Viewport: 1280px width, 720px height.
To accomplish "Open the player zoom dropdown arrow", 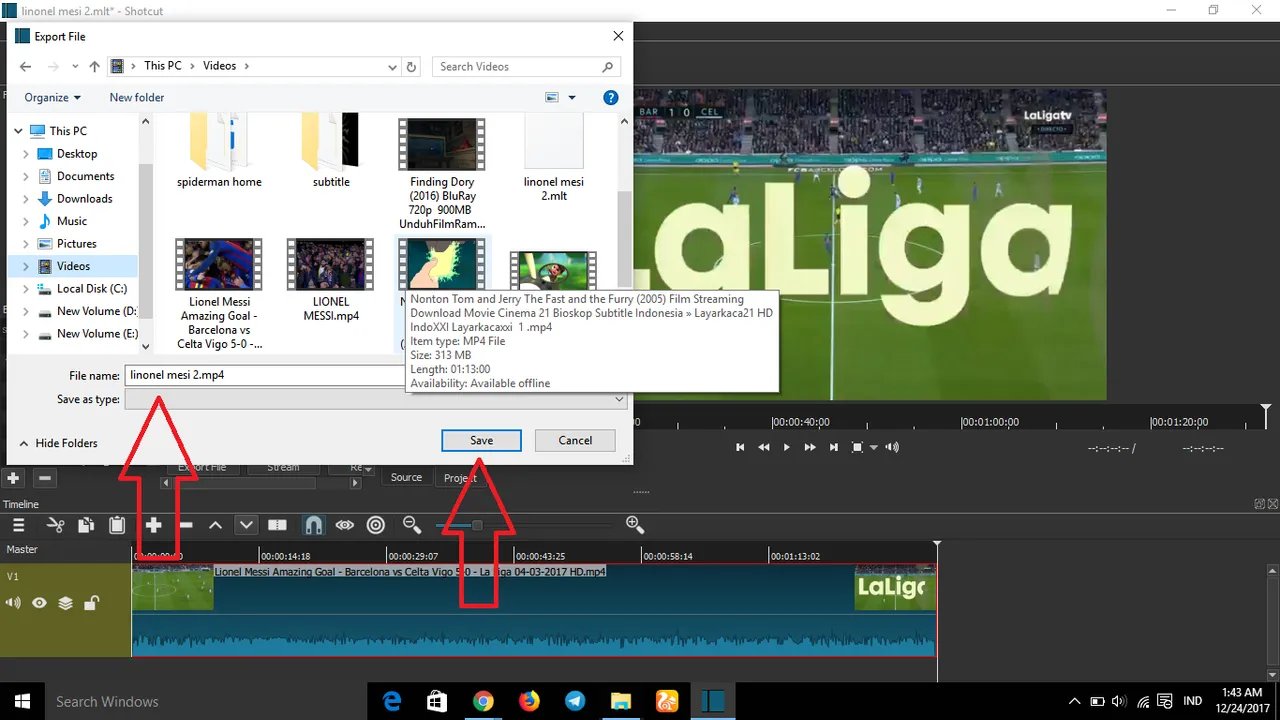I will tap(874, 448).
